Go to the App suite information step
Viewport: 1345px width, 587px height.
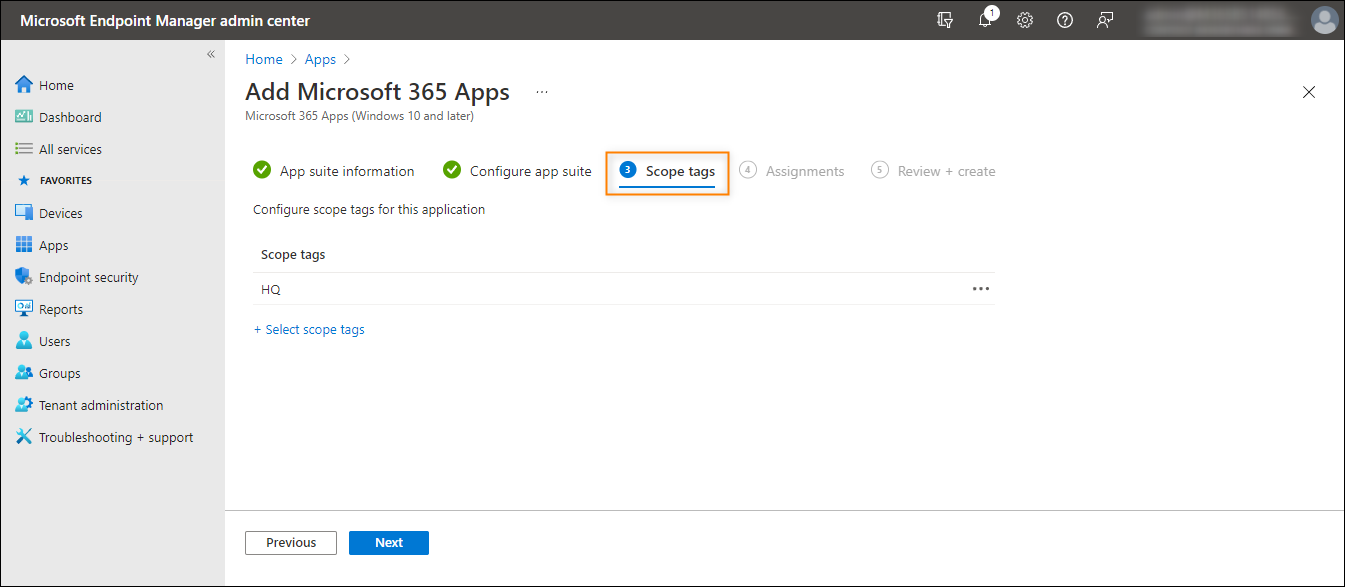(334, 171)
